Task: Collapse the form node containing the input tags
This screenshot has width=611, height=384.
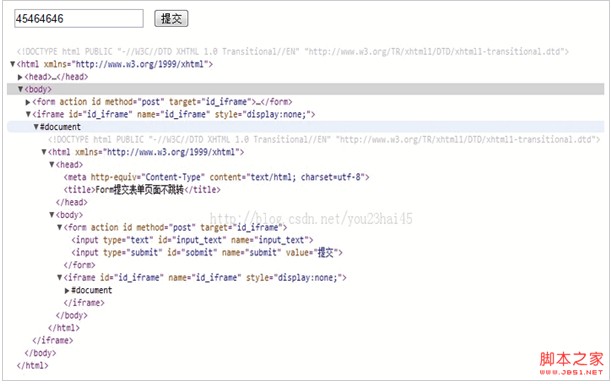Action: click(60, 227)
